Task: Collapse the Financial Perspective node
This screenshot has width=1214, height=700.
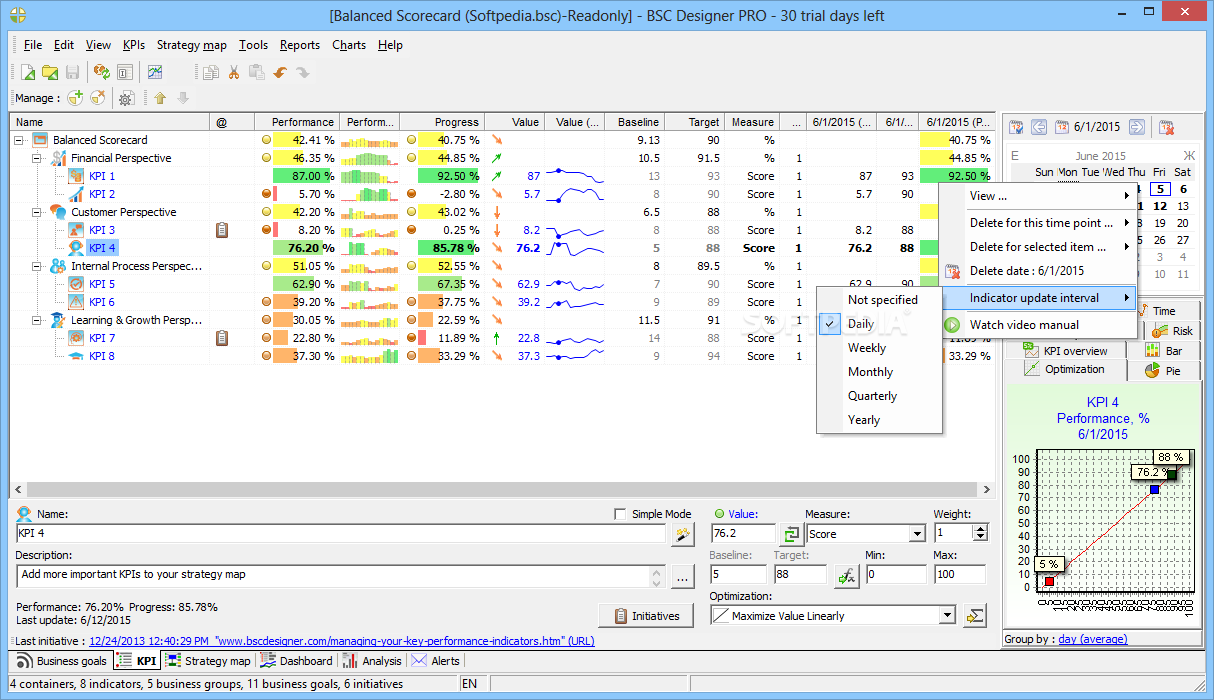Action: tap(38, 158)
